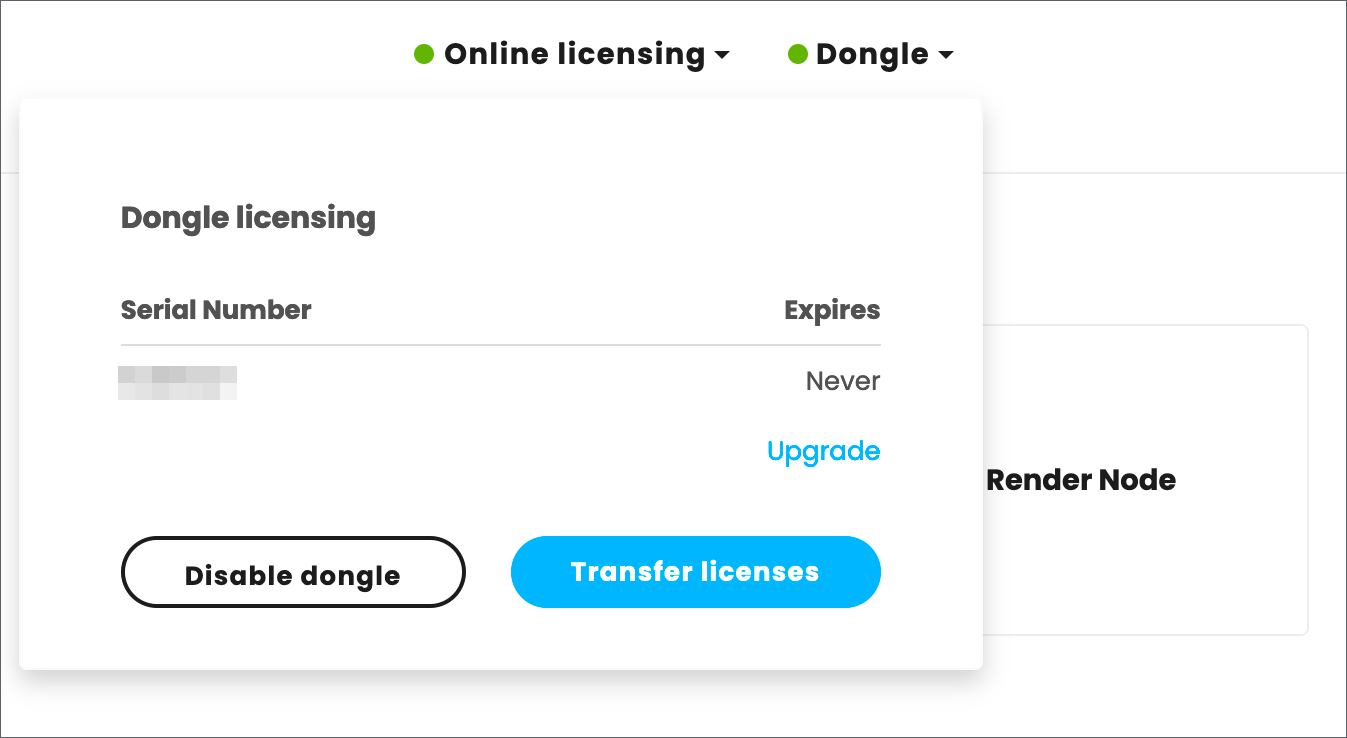Click the divider line under the table headers
1347x738 pixels.
[x=500, y=345]
